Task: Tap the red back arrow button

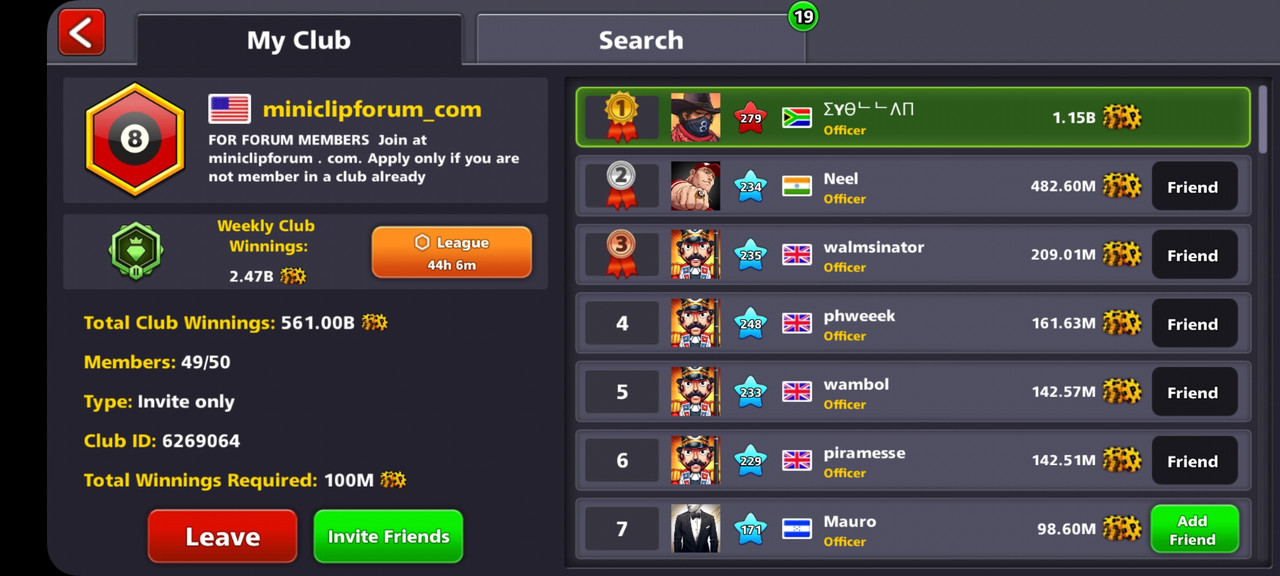Action: coord(81,32)
